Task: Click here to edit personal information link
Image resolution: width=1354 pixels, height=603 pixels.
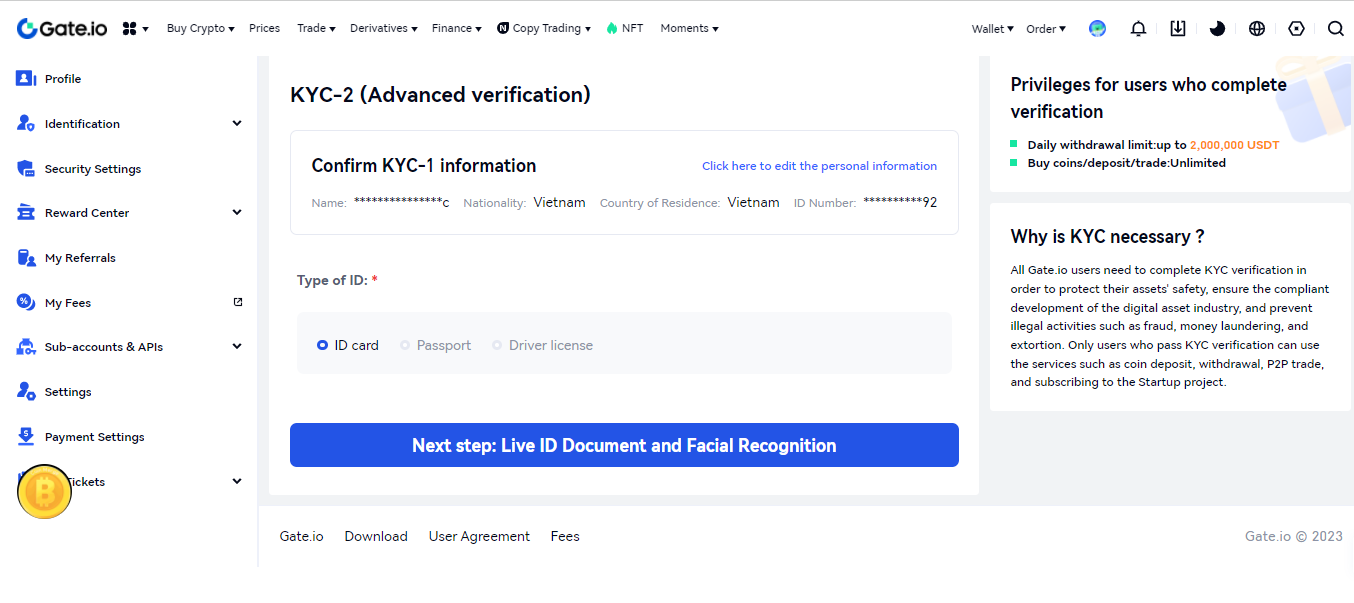Action: 819,166
